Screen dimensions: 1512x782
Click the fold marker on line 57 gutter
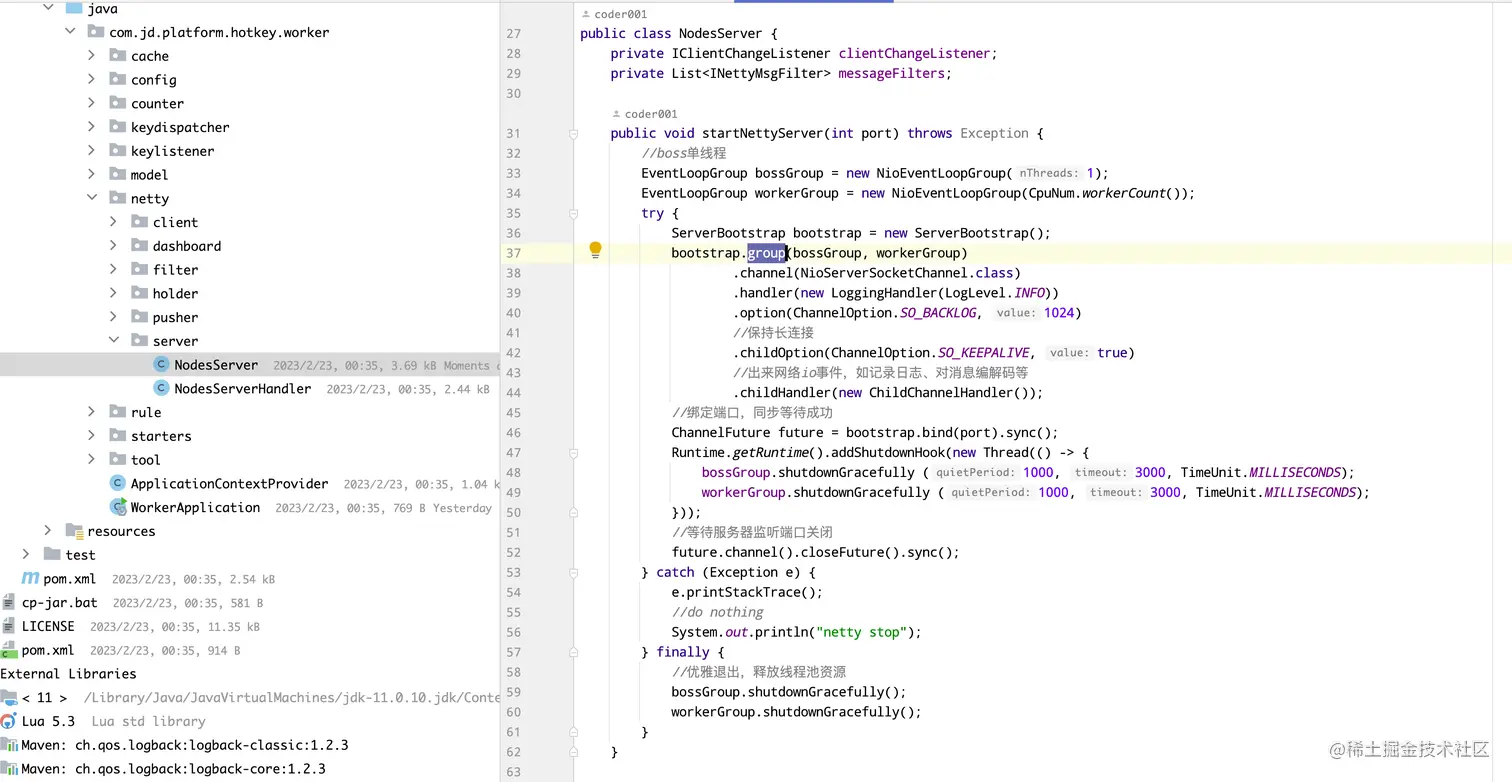tap(573, 652)
